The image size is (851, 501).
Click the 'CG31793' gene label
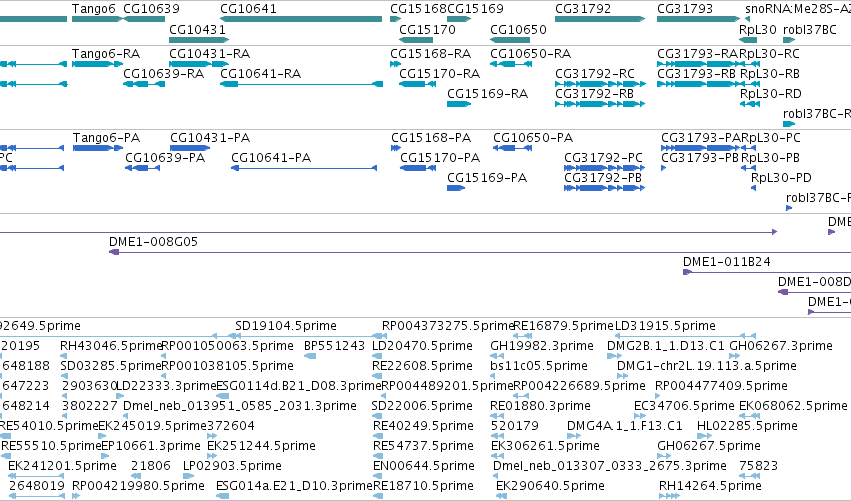[685, 9]
